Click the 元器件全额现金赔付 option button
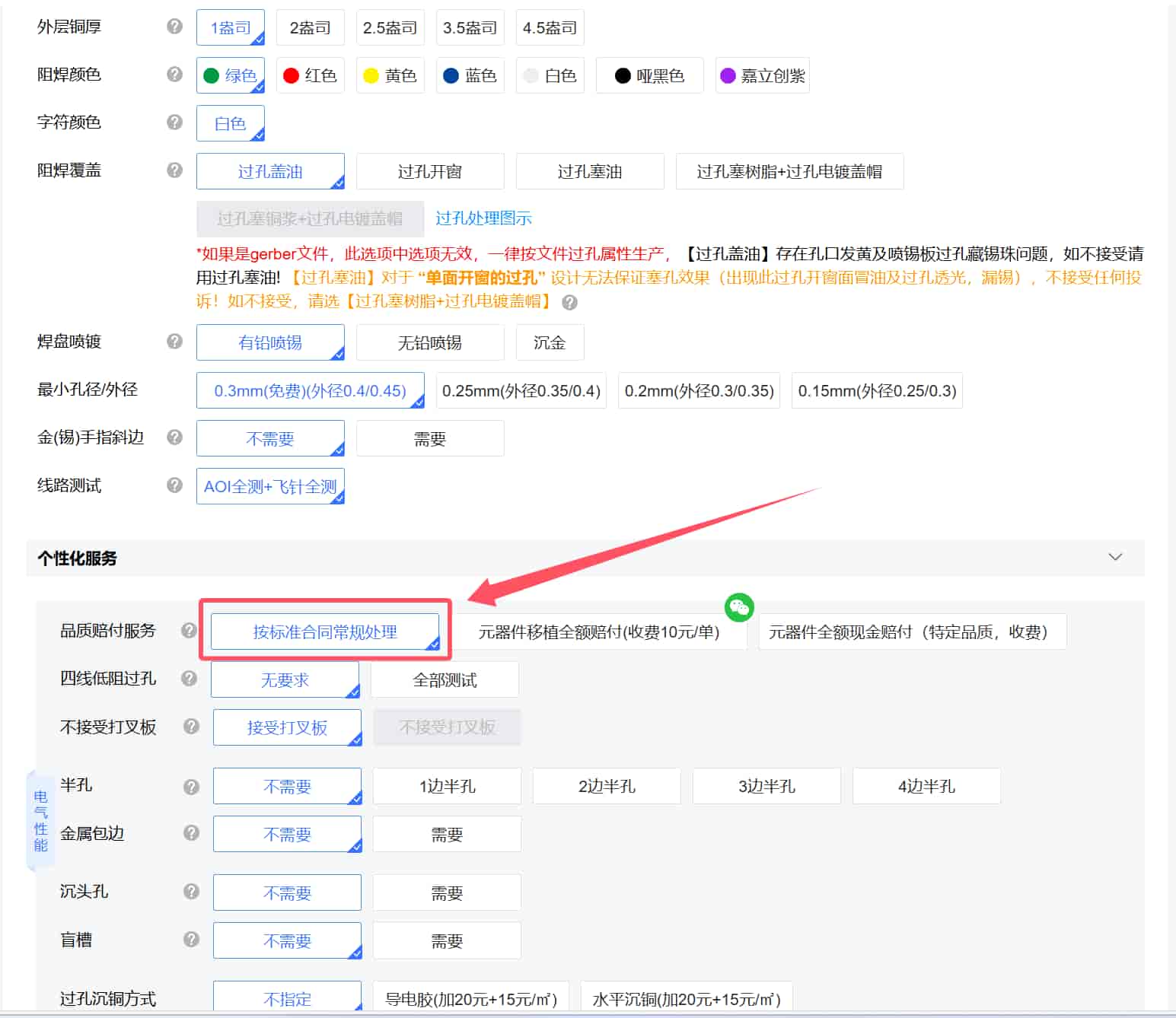This screenshot has height=1018, width=1176. [911, 631]
